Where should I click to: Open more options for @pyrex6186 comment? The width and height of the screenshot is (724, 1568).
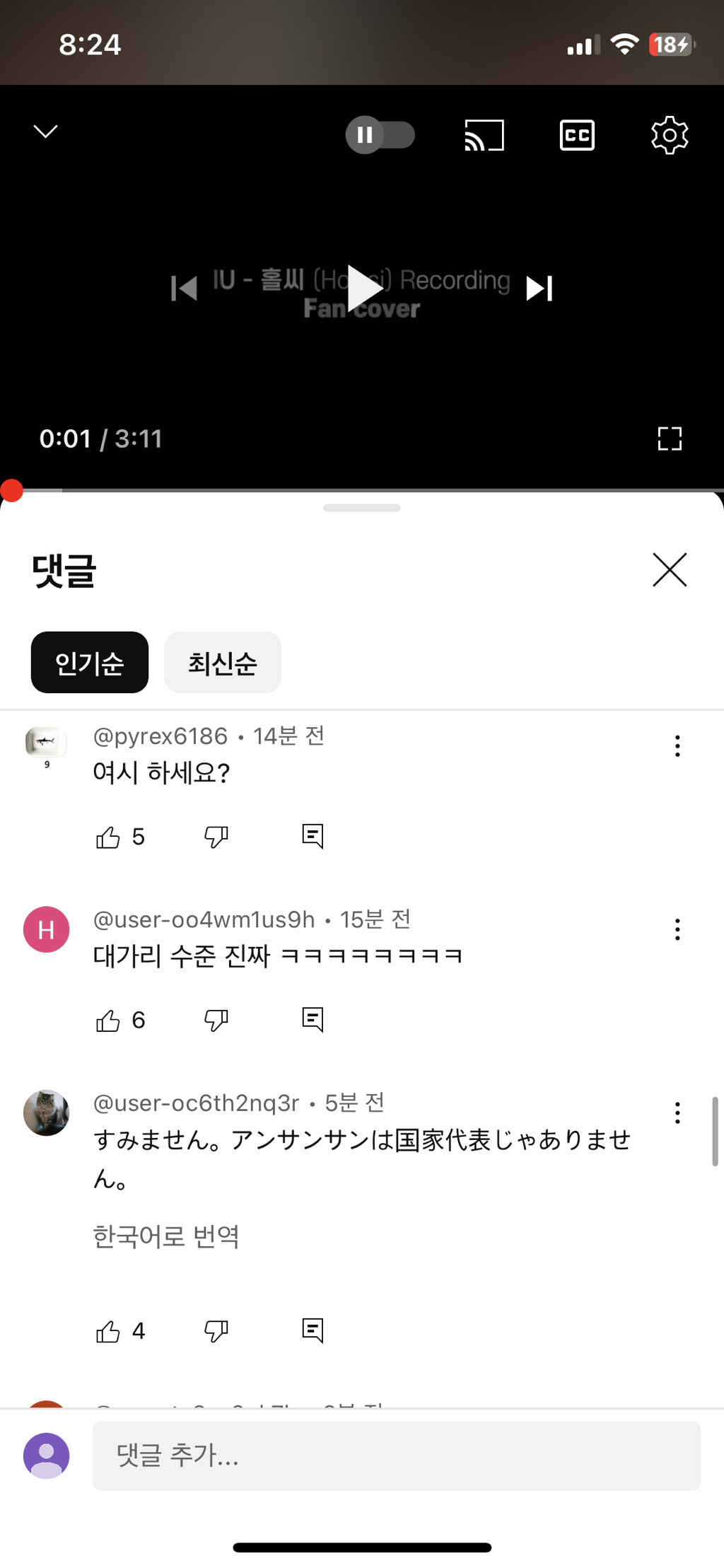pos(677,746)
